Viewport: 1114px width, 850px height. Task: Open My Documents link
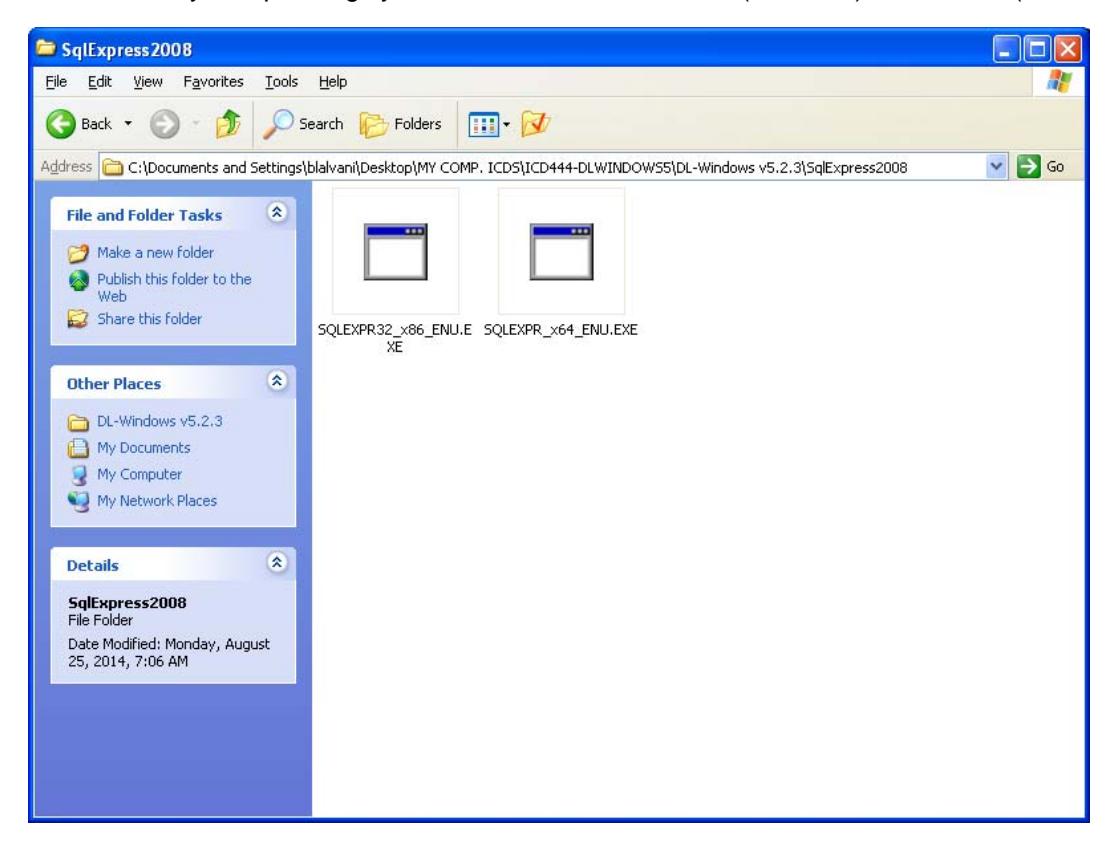(x=144, y=448)
